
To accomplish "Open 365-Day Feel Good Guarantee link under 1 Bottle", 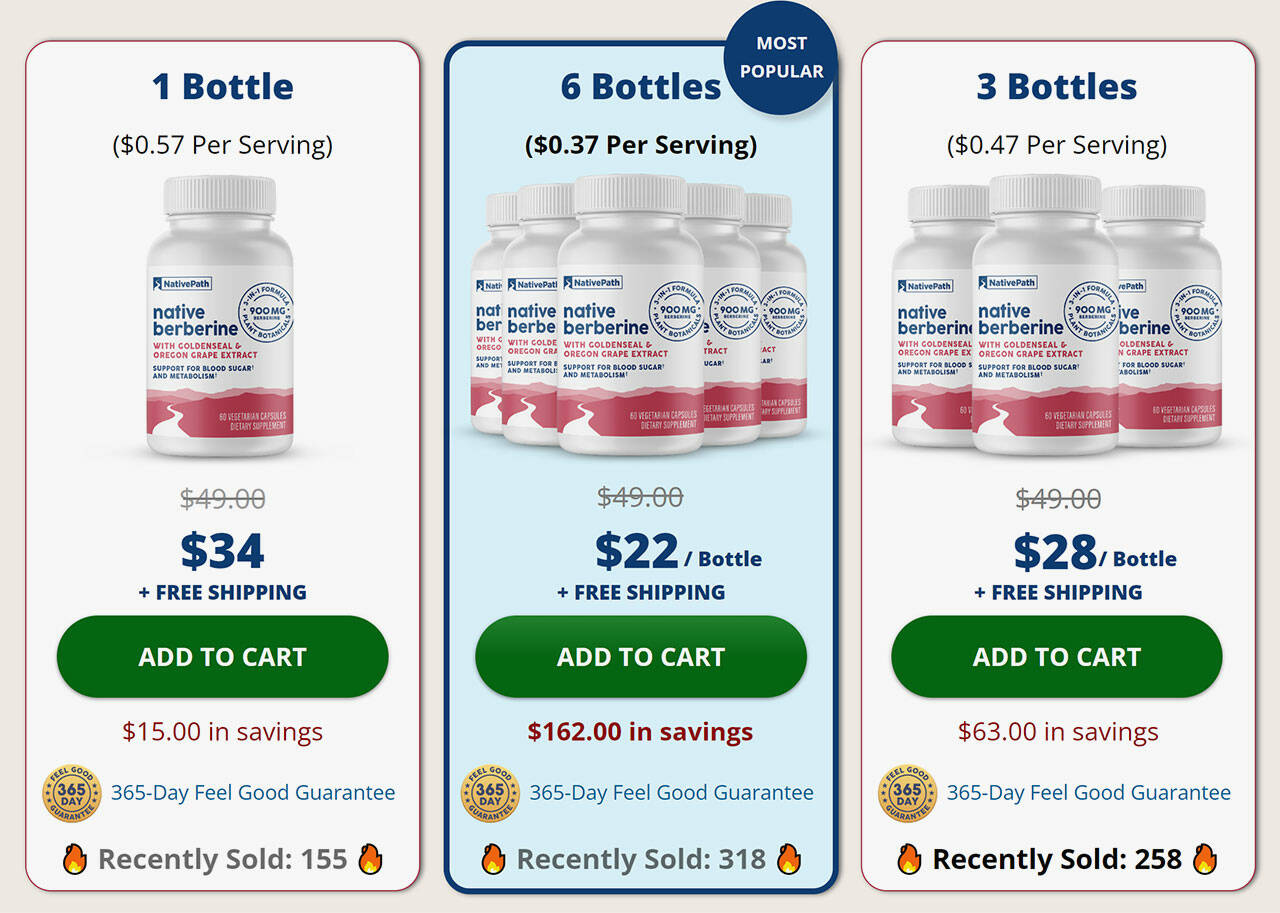I will click(x=253, y=793).
